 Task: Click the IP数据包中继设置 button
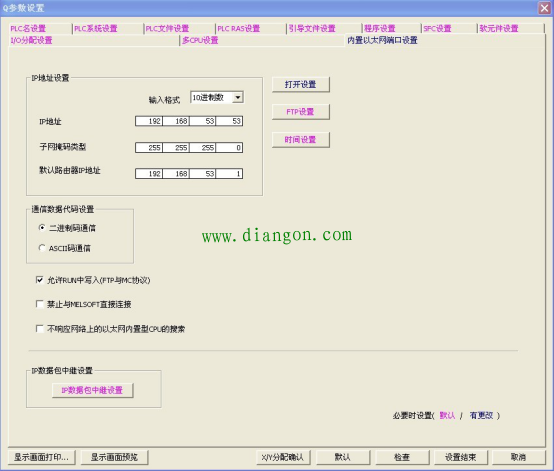tap(93, 390)
